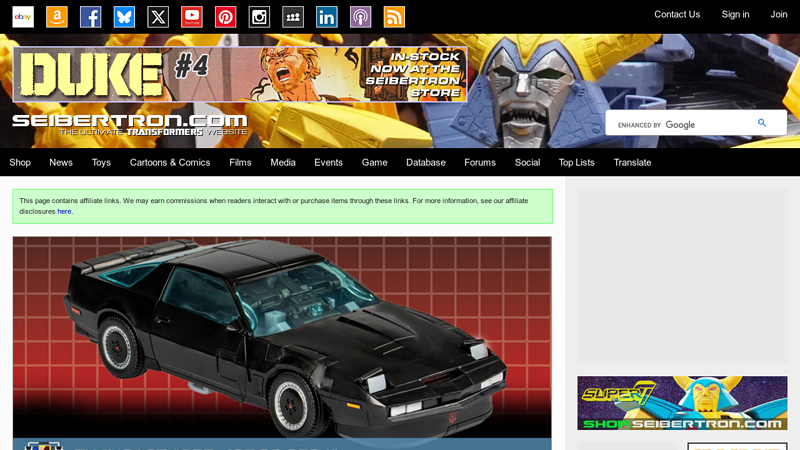Open the Films menu
The width and height of the screenshot is (800, 450).
(x=240, y=162)
